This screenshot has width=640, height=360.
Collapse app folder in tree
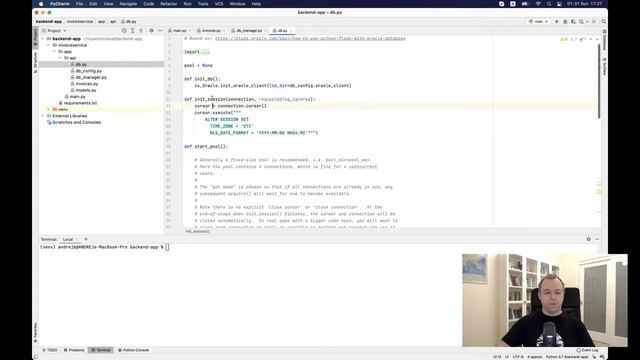(54, 52)
